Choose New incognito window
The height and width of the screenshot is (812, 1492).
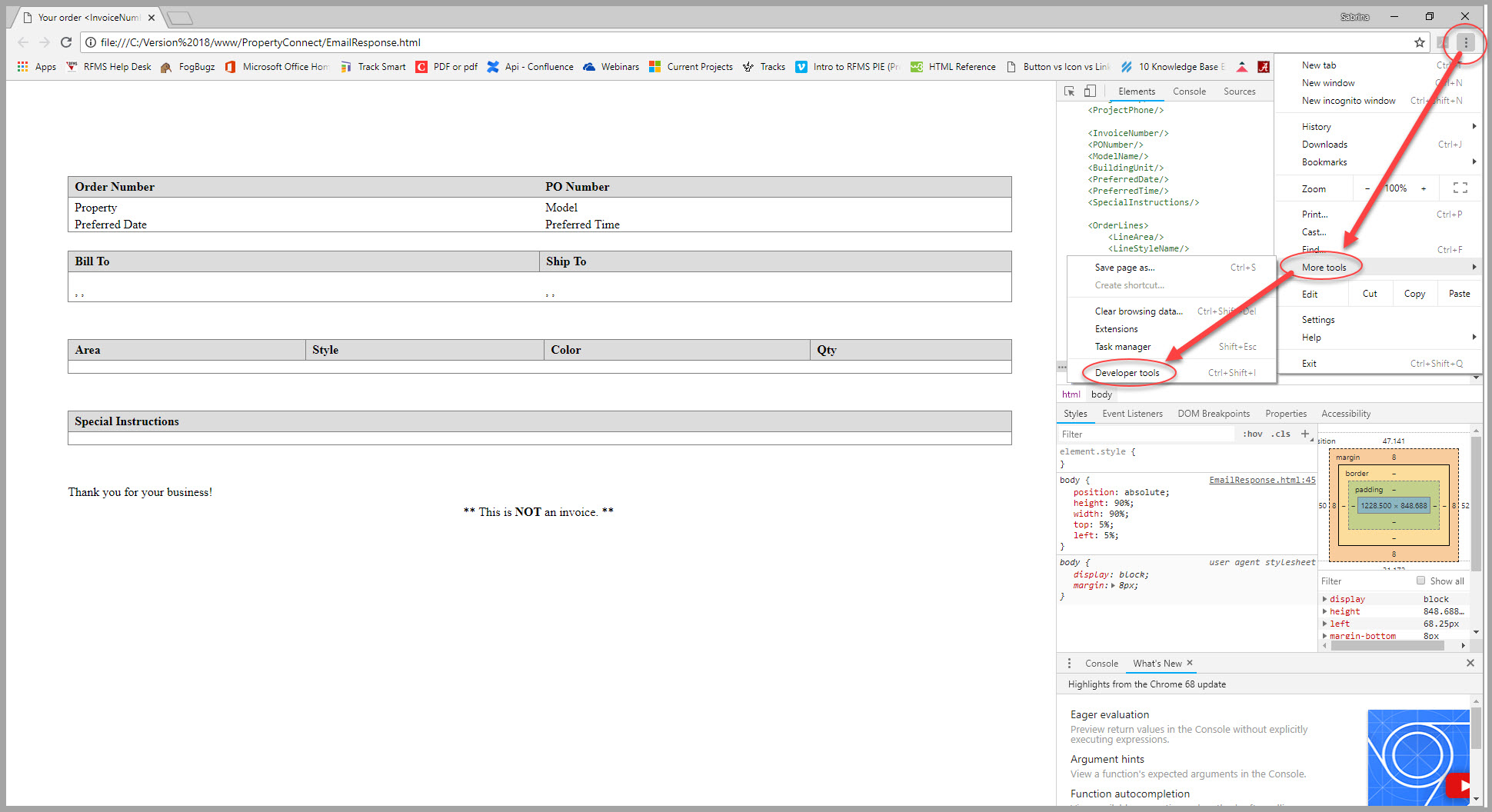1377,101
